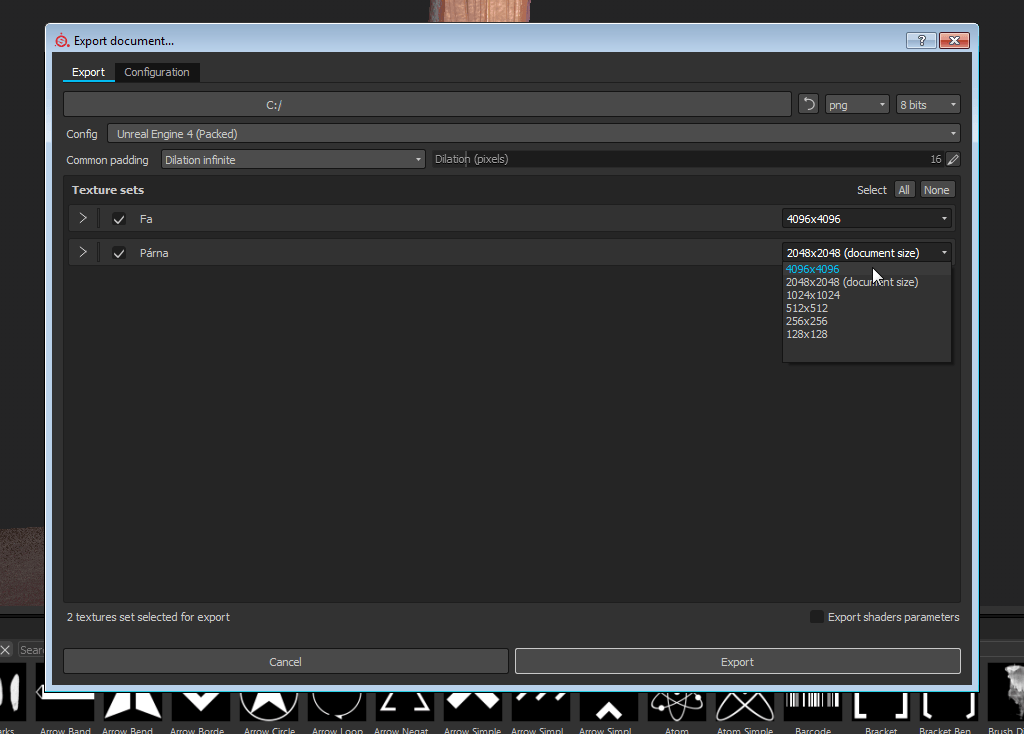Click Cancel to dismiss the dialog

[x=286, y=661]
